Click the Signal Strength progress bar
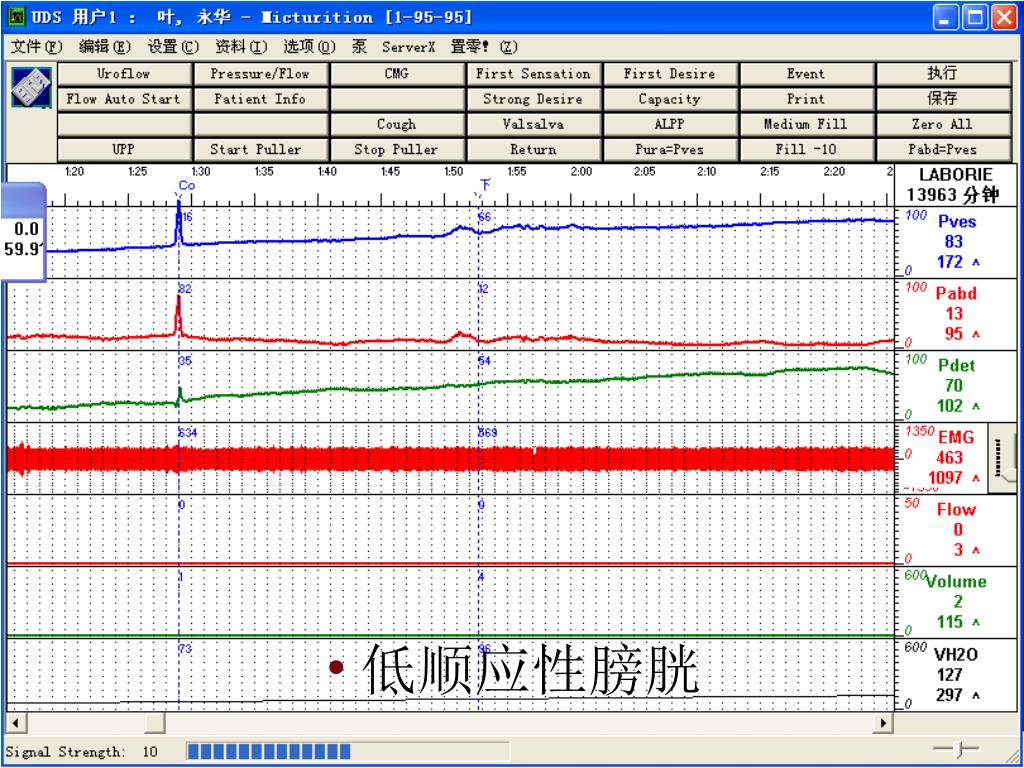 [x=347, y=751]
